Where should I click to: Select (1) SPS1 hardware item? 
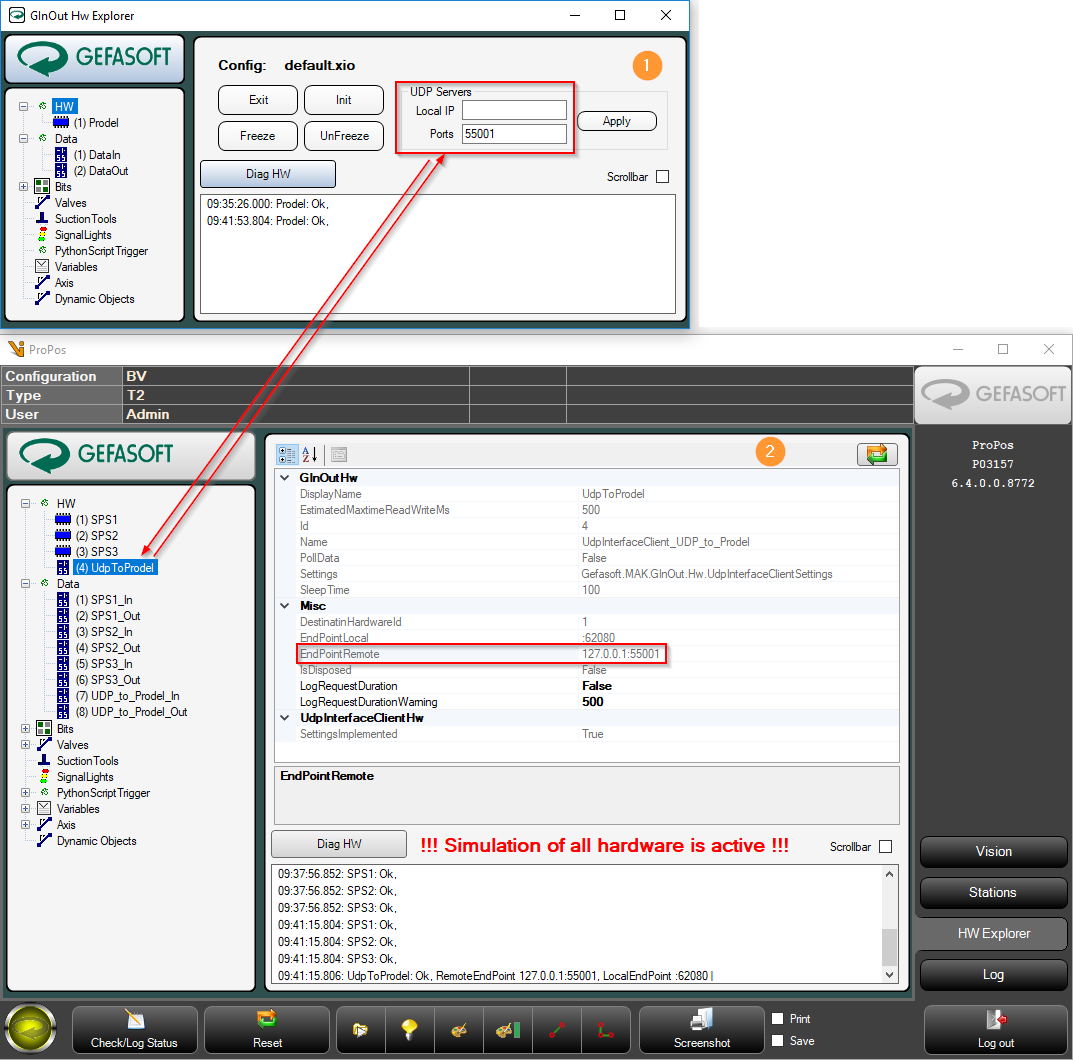[x=96, y=519]
